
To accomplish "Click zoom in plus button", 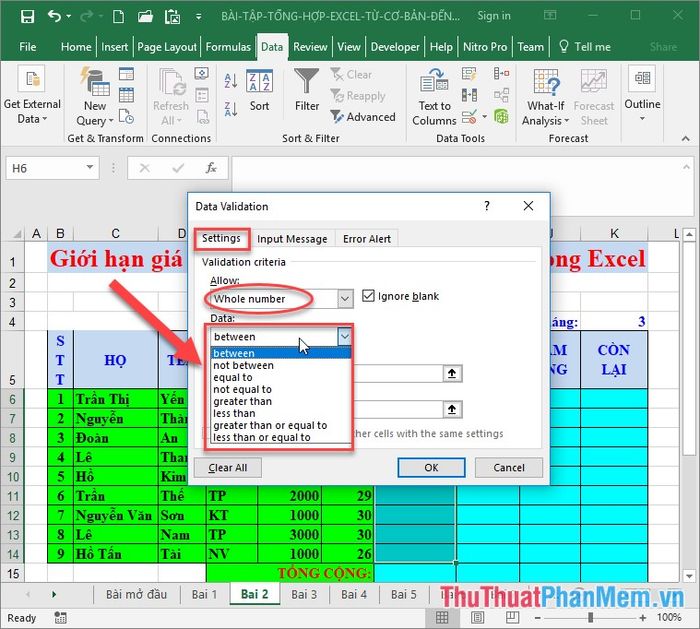I will pyautogui.click(x=642, y=618).
